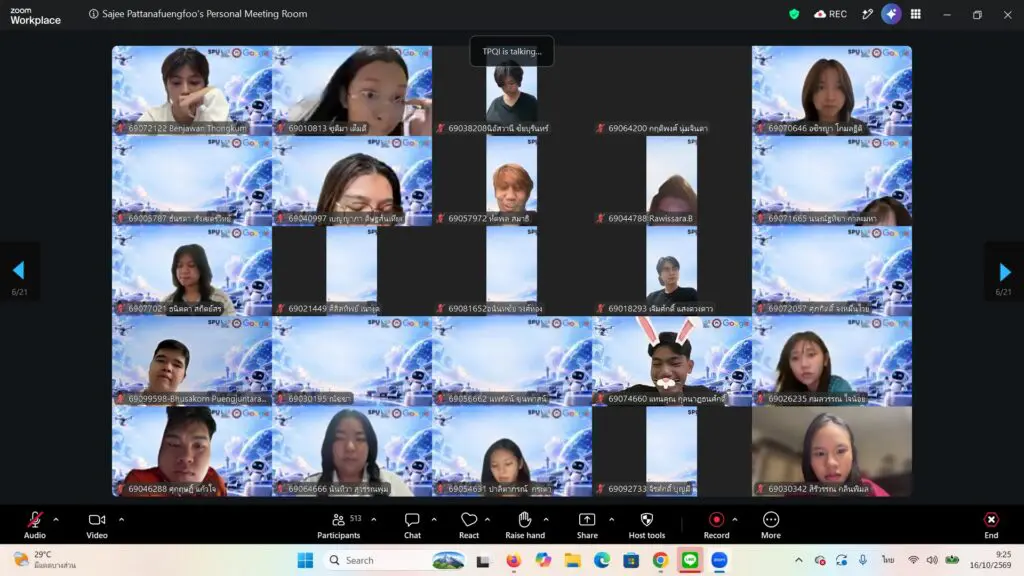Click the "TPQI is talking..." notice

pyautogui.click(x=512, y=52)
